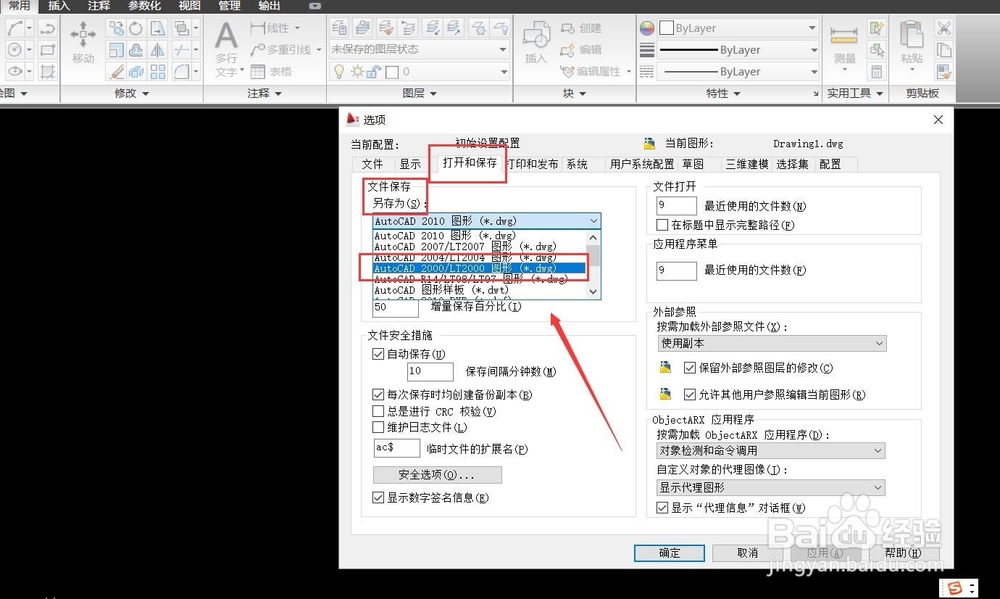Click the 编辑属性 attribute edit tool

point(591,71)
